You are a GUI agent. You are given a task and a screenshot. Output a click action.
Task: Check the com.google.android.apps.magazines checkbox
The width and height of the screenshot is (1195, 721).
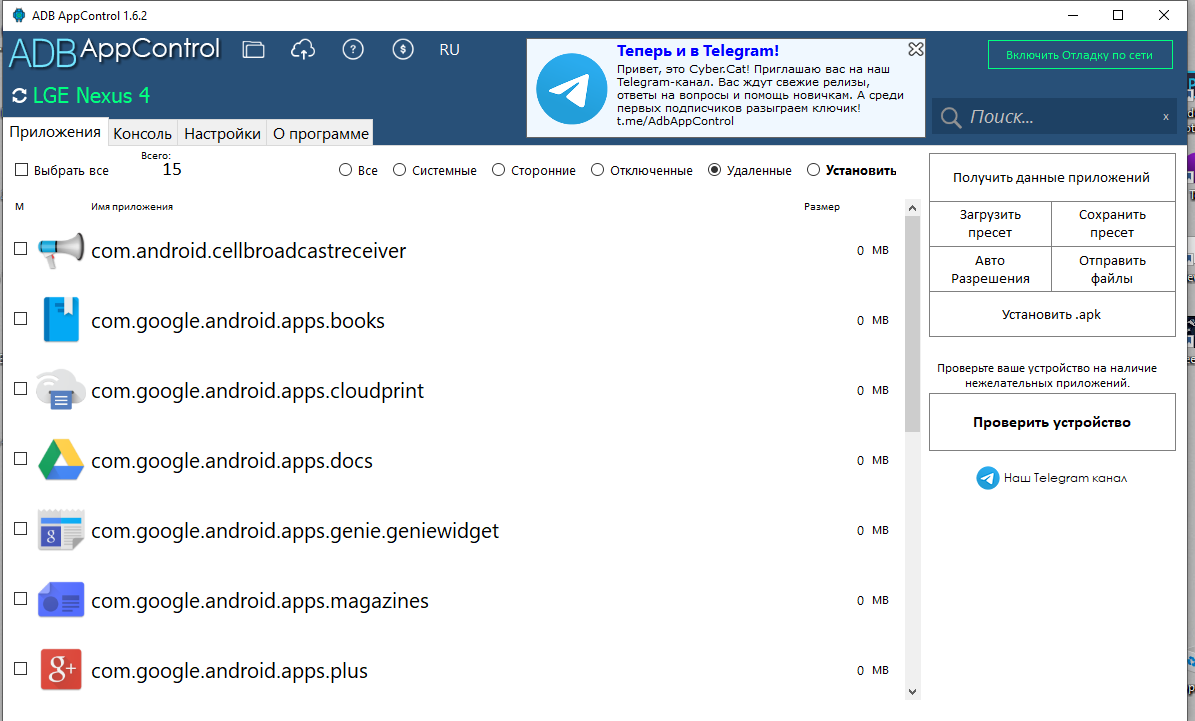21,598
